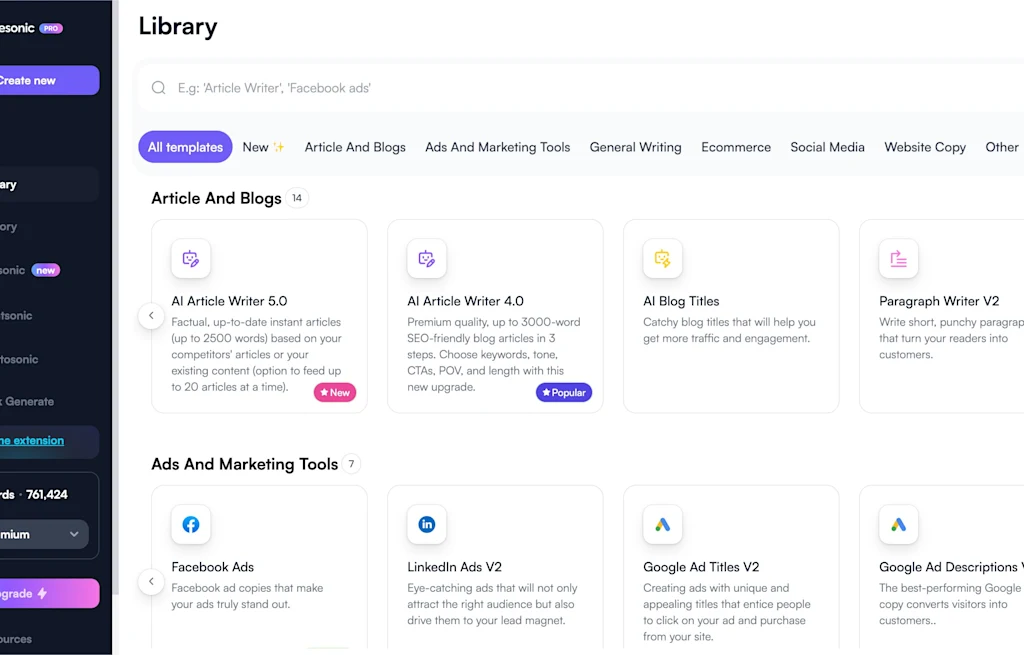Click the Google Ad Titles V2 title

(x=701, y=567)
